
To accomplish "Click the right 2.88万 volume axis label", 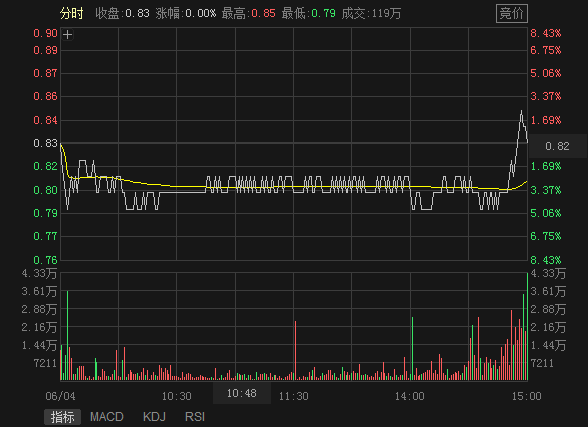I will click(548, 309).
